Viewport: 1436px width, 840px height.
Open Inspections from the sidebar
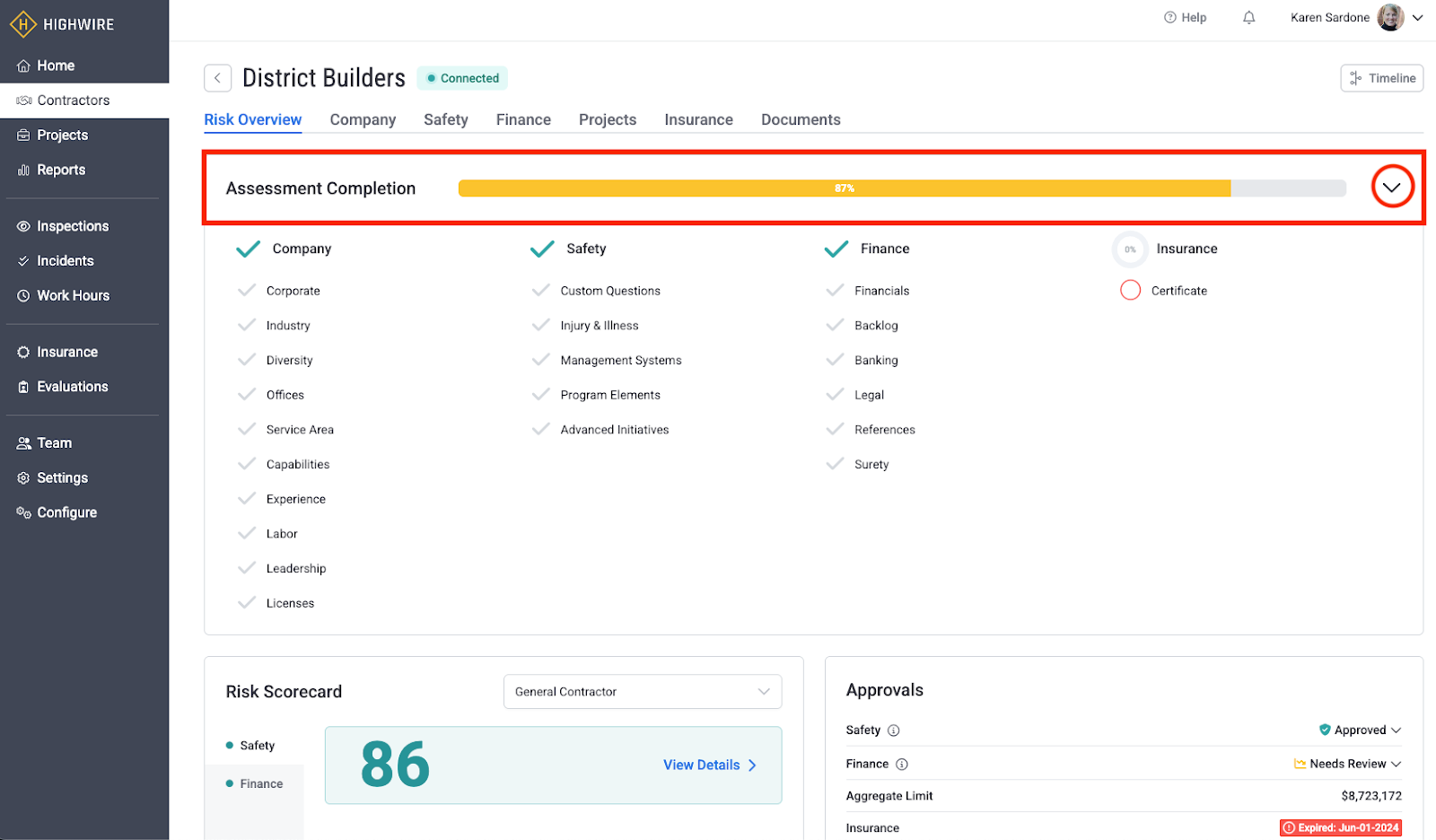[x=72, y=226]
